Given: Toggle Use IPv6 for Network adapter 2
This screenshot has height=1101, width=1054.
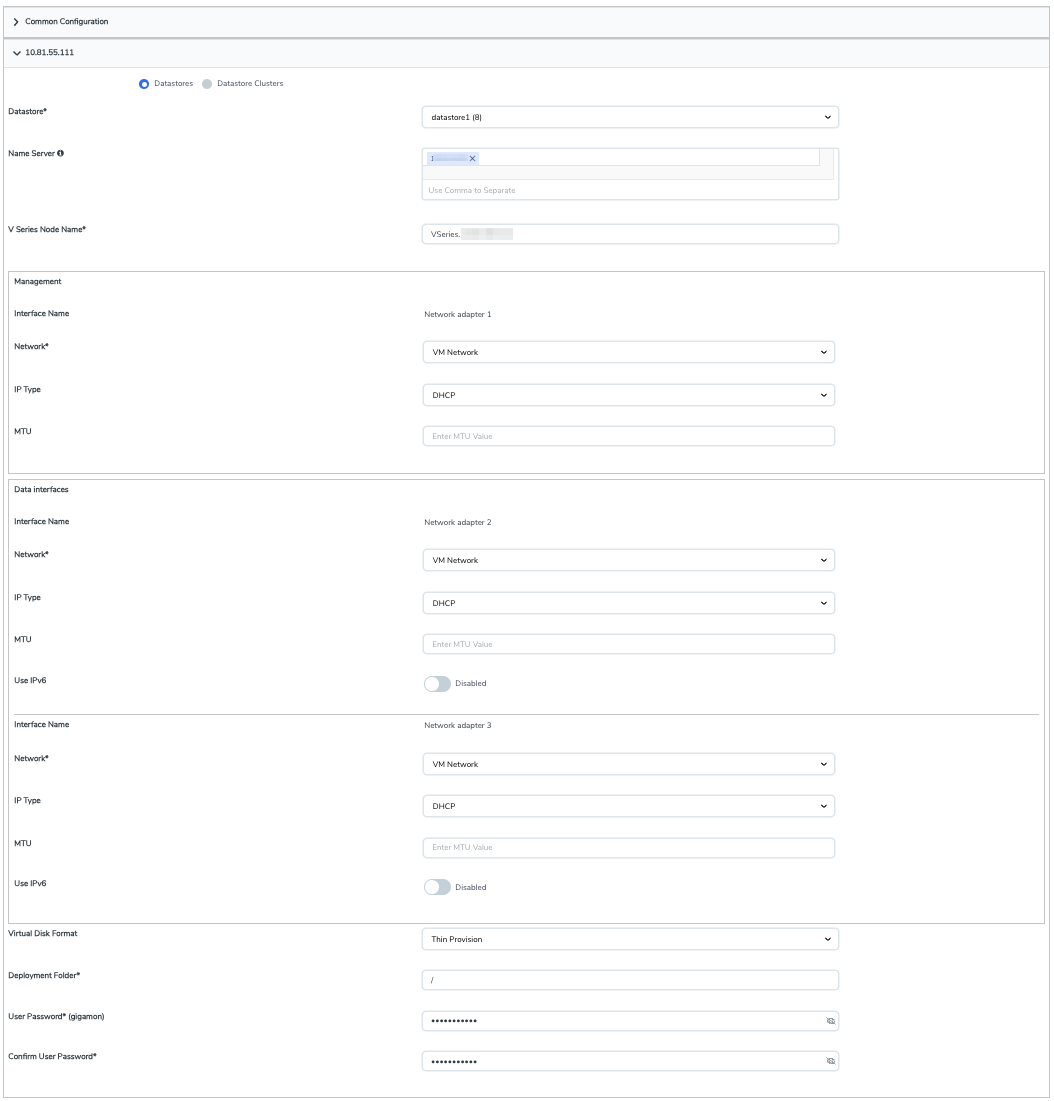Looking at the screenshot, I should 437,684.
